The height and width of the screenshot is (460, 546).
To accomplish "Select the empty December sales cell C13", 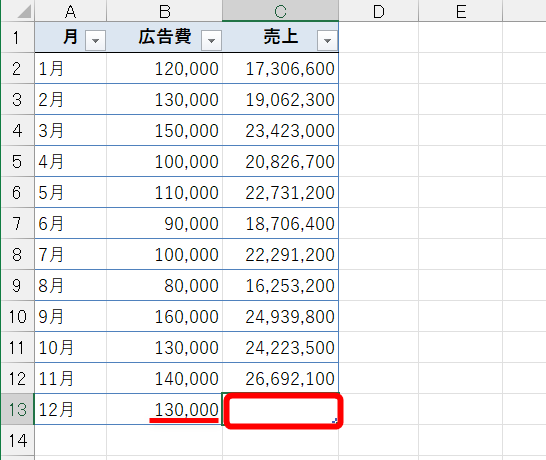I will click(281, 409).
